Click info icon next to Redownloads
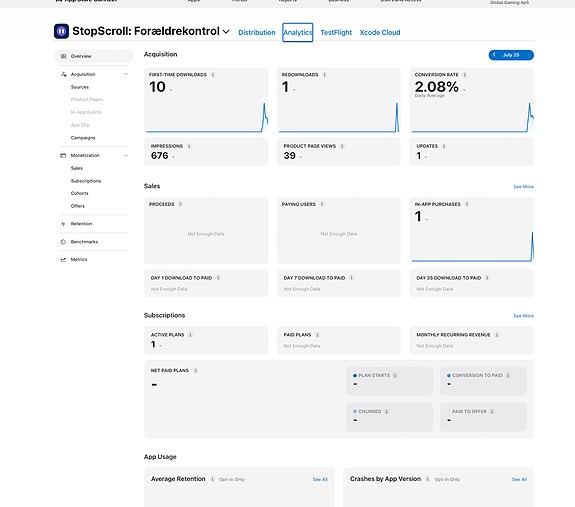575x507 pixels. [324, 75]
